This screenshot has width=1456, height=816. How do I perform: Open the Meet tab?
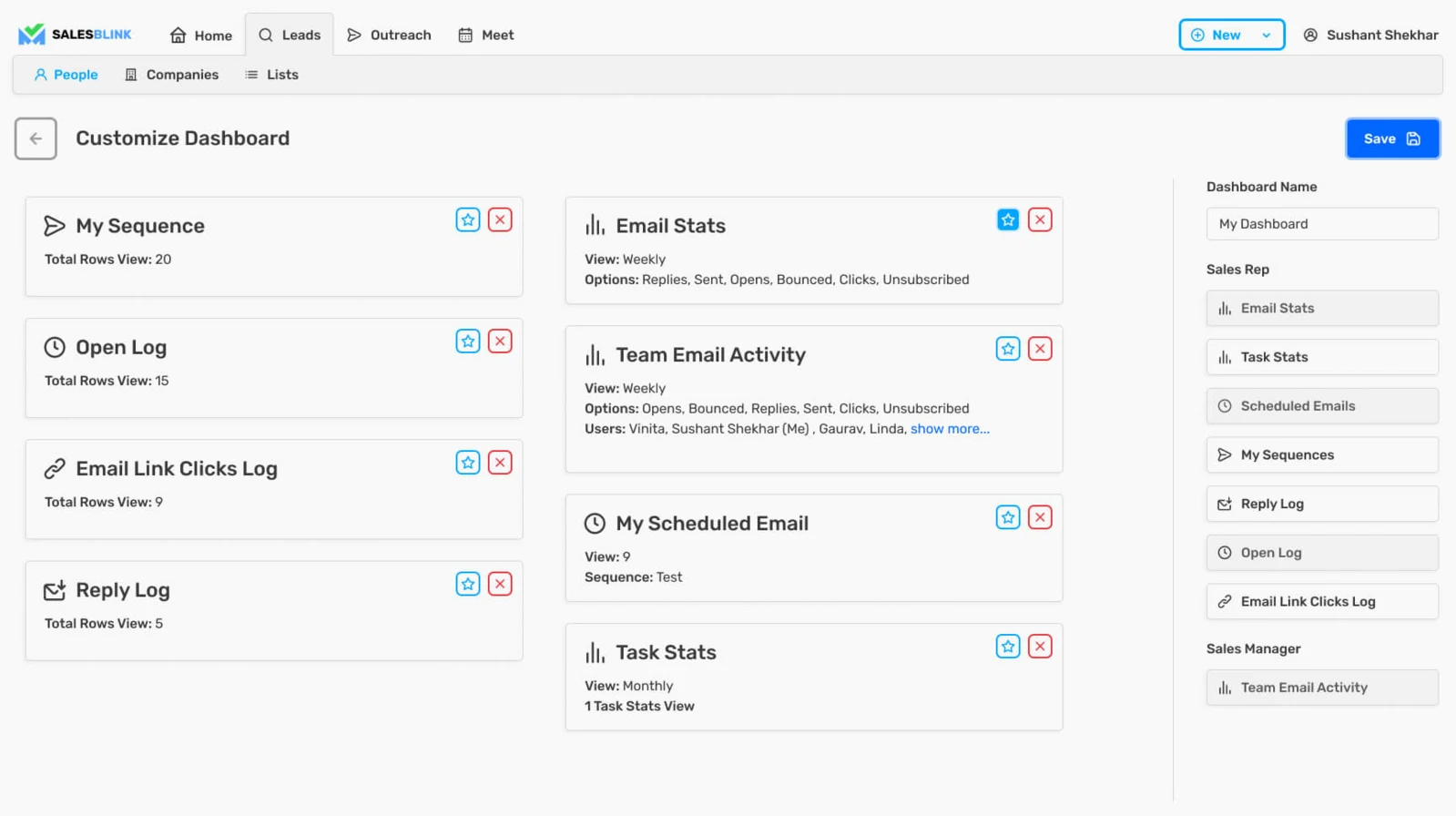[486, 35]
